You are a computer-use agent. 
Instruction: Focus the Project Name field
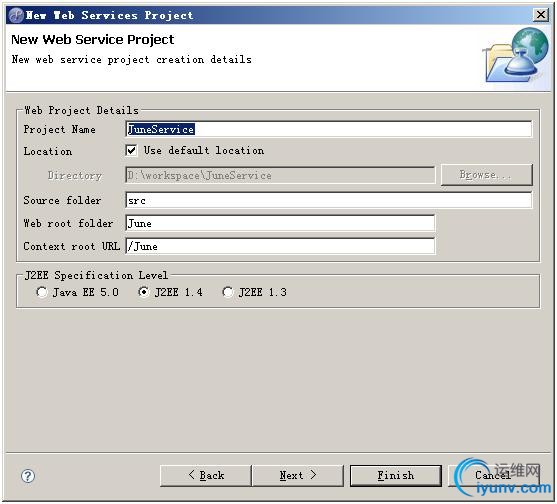coord(329,129)
